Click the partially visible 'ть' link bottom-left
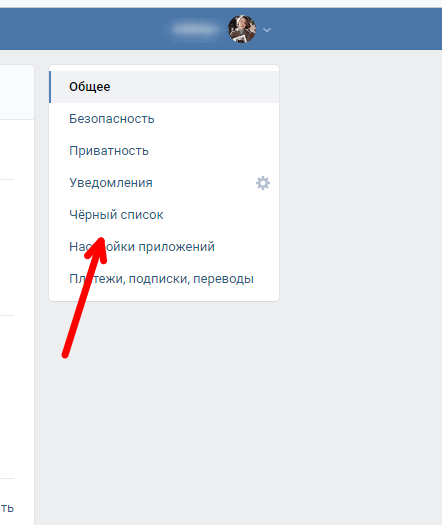The width and height of the screenshot is (442, 525). (x=7, y=508)
